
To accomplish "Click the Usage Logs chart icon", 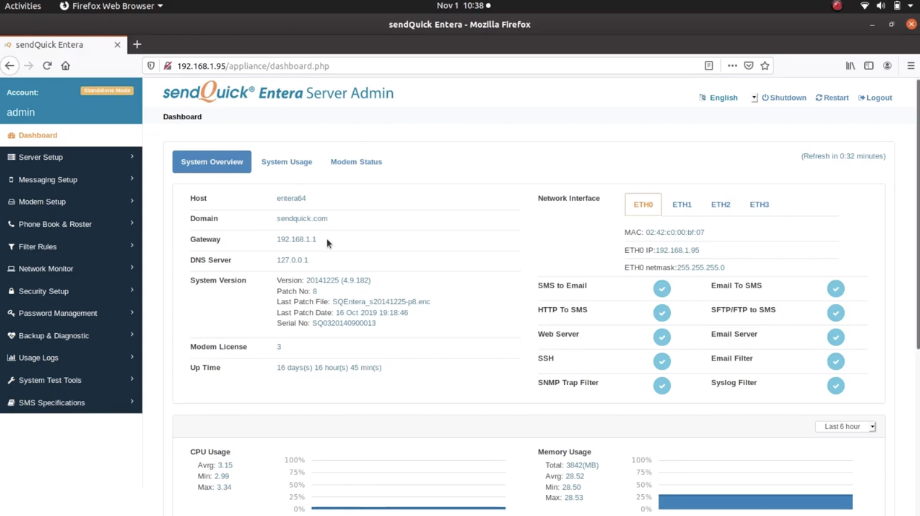I will (11, 358).
